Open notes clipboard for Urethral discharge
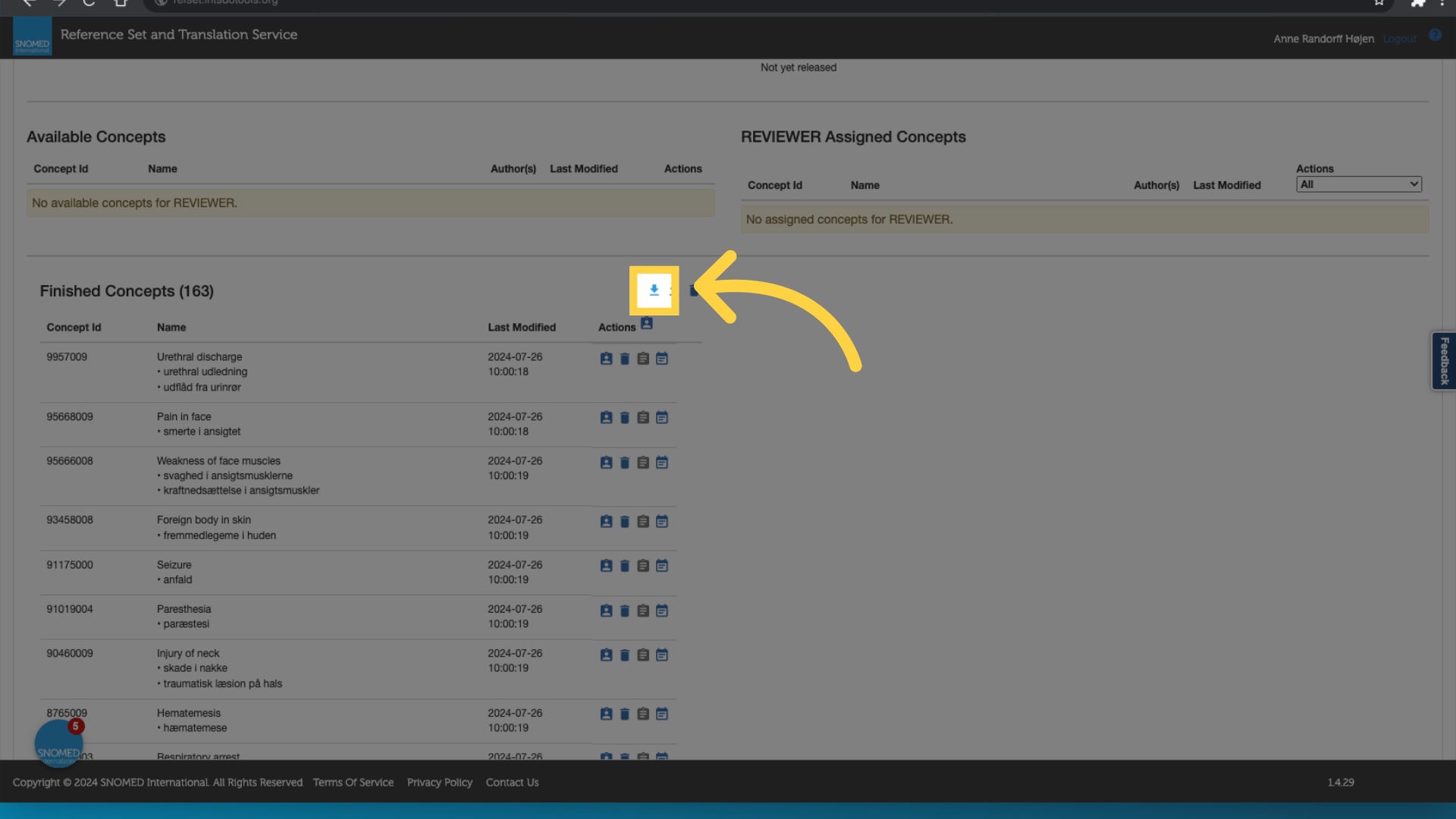 [643, 359]
